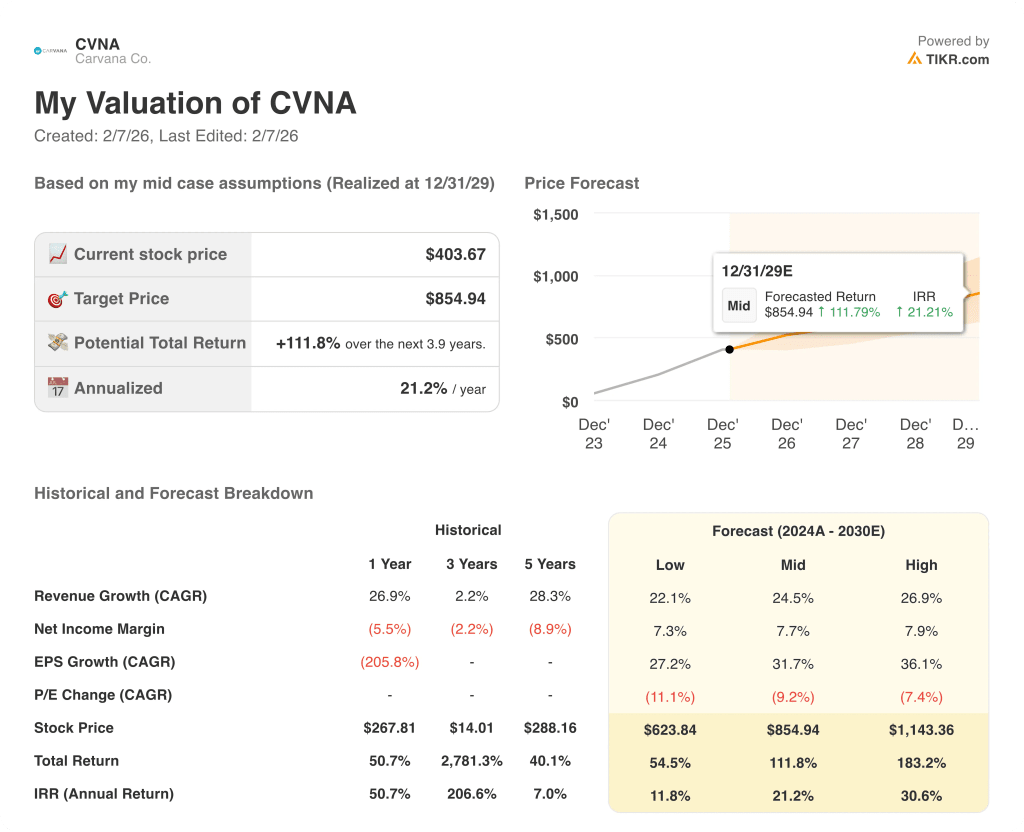
Task: Toggle the Mid case badge in the tooltip
Action: (739, 306)
